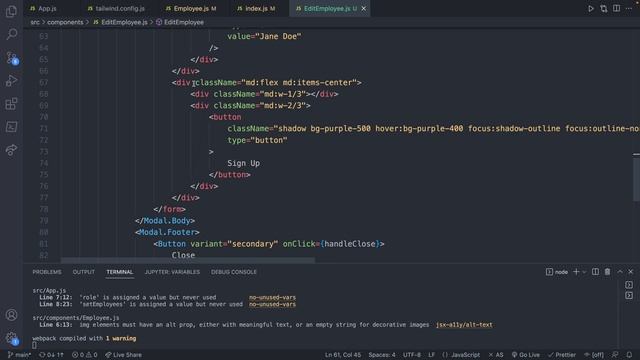Expand the EditEmployee.js breadcrumb
This screenshot has width=640, height=360.
pyautogui.click(x=120, y=22)
